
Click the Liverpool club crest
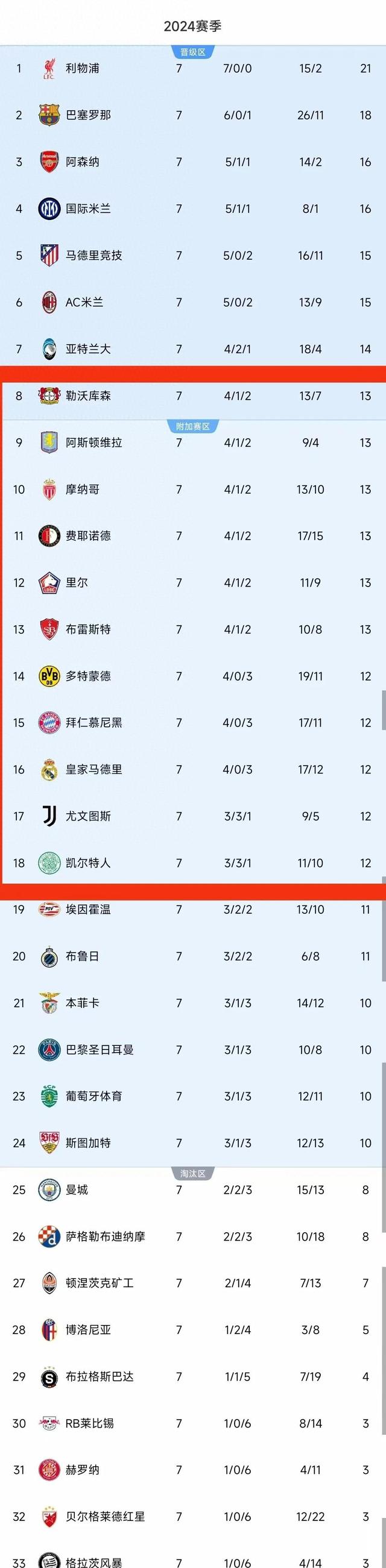pos(49,68)
